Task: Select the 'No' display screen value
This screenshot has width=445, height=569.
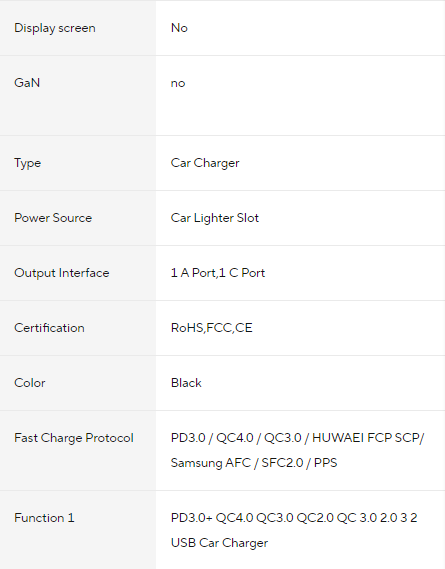Action: pyautogui.click(x=179, y=28)
